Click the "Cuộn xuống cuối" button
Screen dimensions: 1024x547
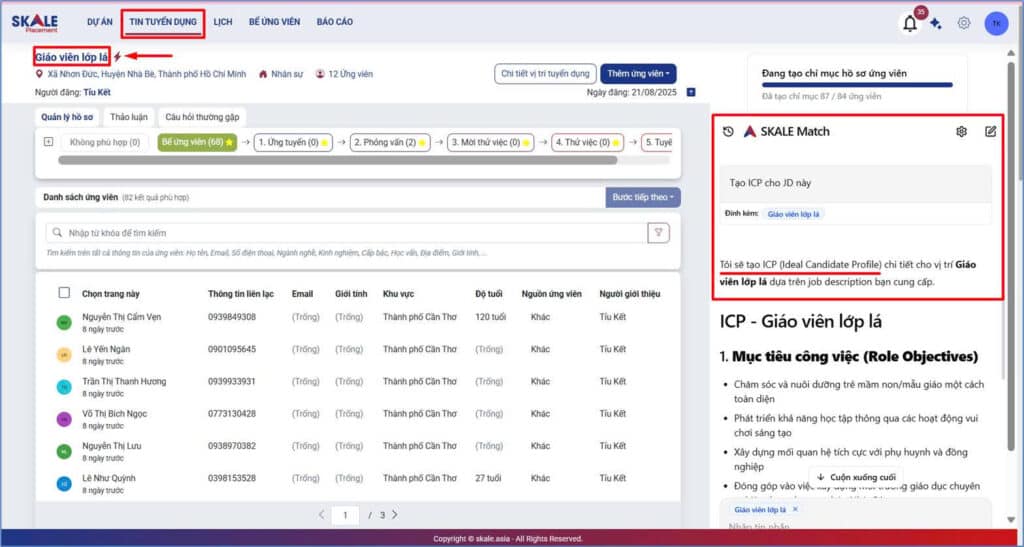pyautogui.click(x=855, y=478)
